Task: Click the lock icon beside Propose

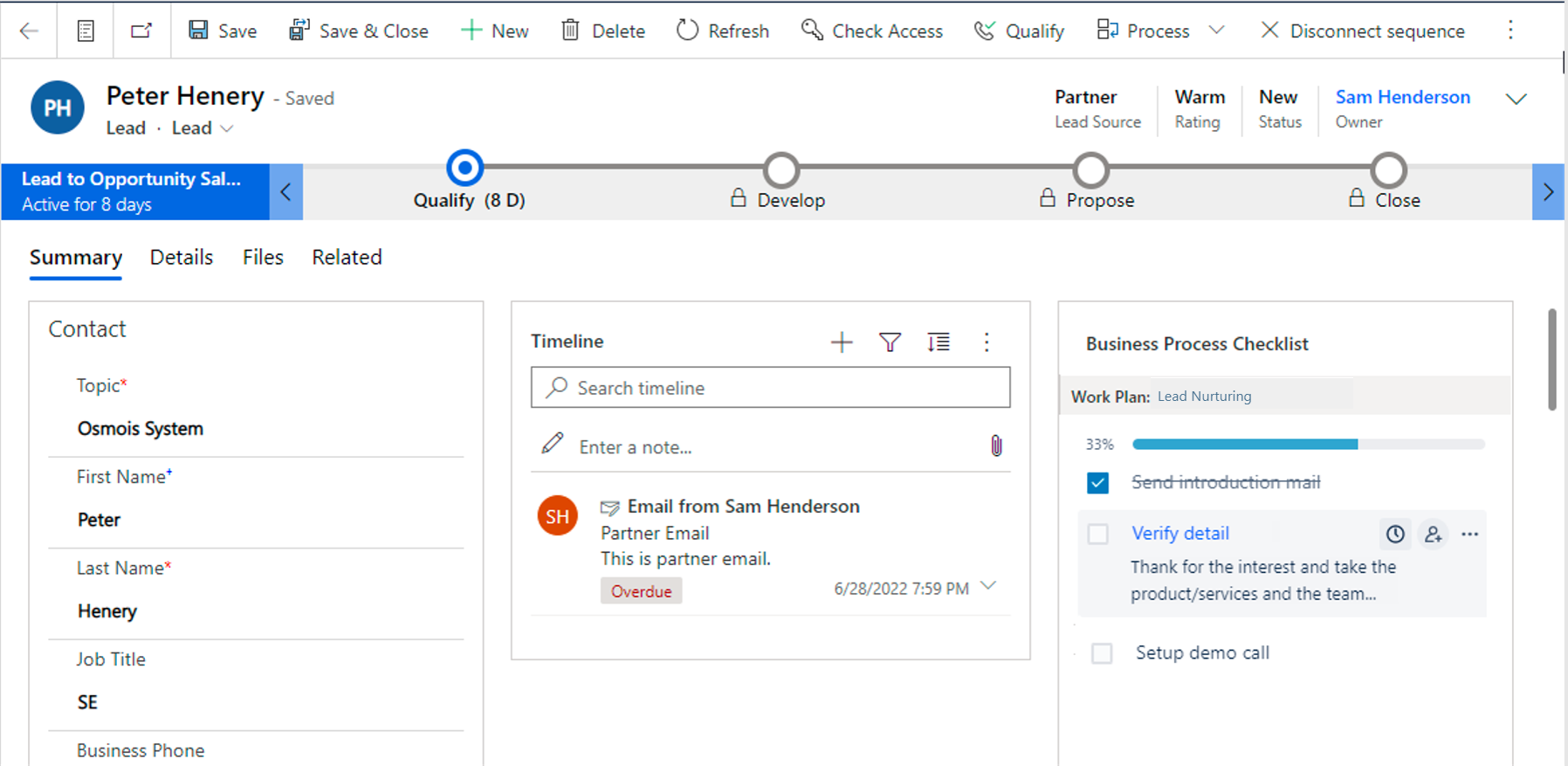Action: pos(1048,198)
